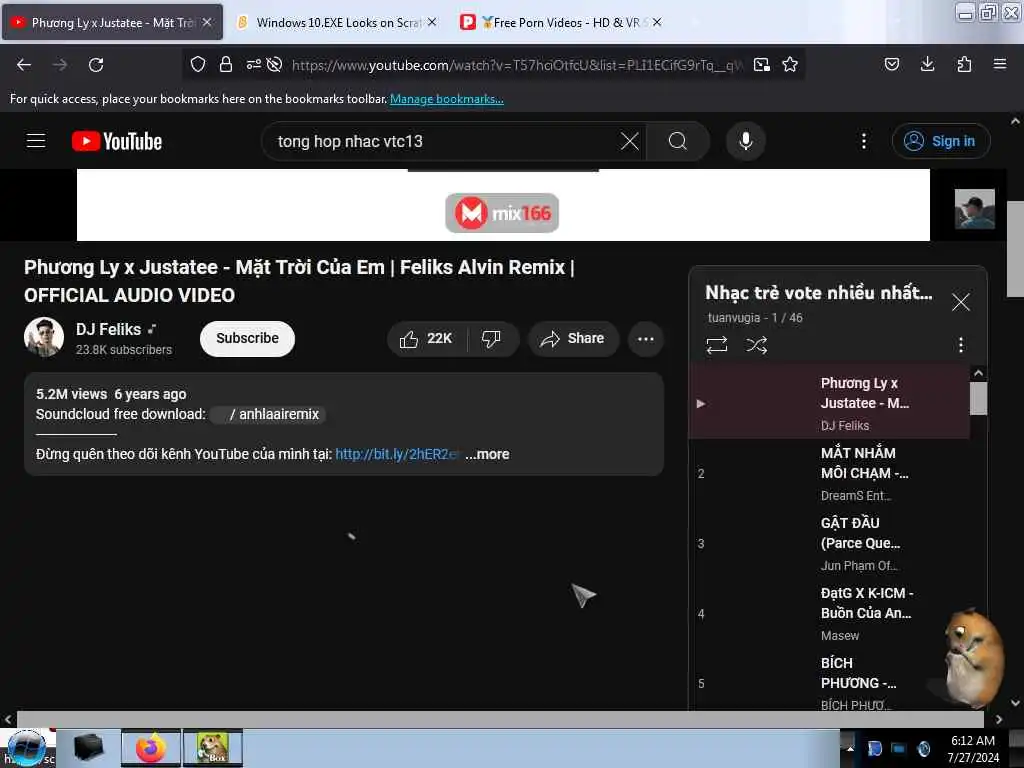Image resolution: width=1024 pixels, height=768 pixels.
Task: Run search with the magnifier button
Action: pos(678,141)
